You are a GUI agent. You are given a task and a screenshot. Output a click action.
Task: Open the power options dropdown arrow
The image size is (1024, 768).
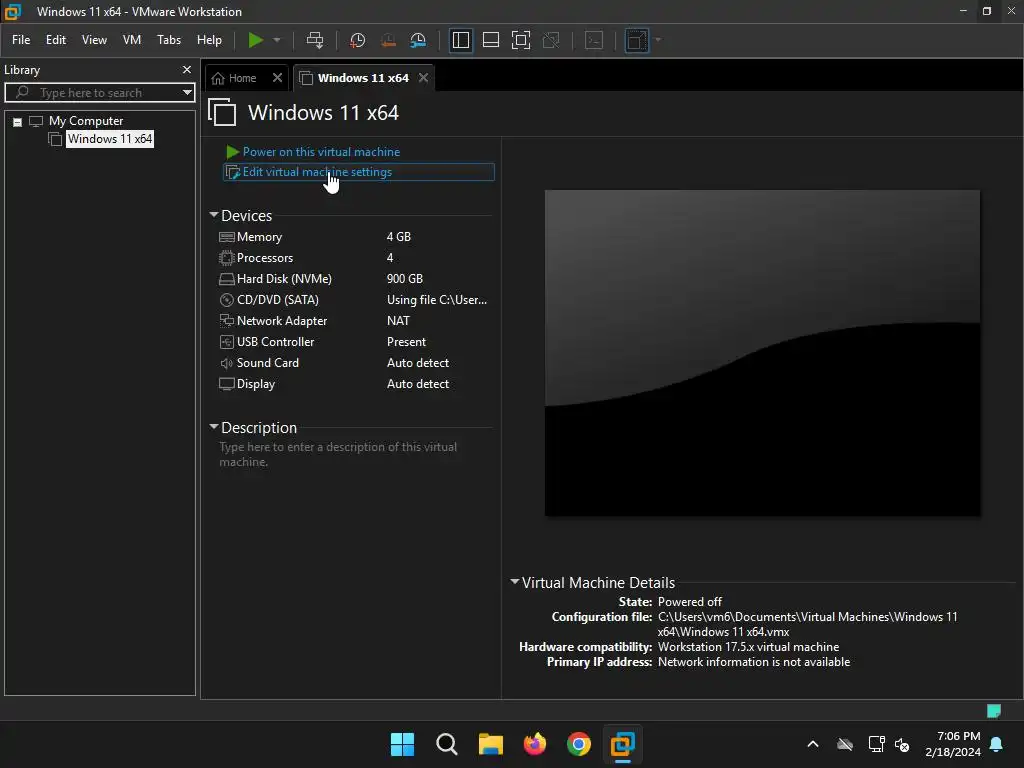[x=277, y=40]
